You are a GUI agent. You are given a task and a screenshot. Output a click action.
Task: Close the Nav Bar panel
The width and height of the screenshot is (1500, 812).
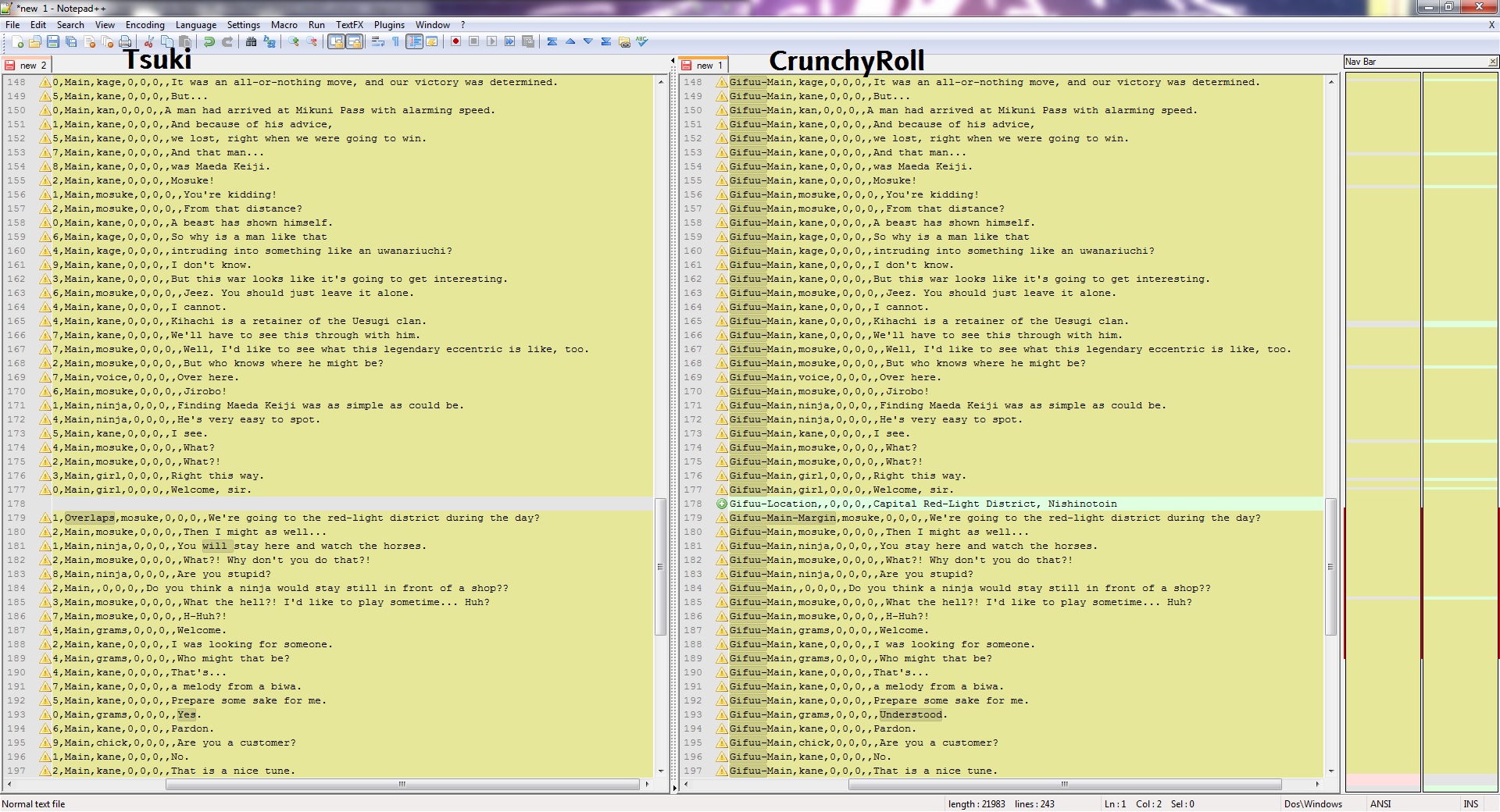coord(1493,62)
